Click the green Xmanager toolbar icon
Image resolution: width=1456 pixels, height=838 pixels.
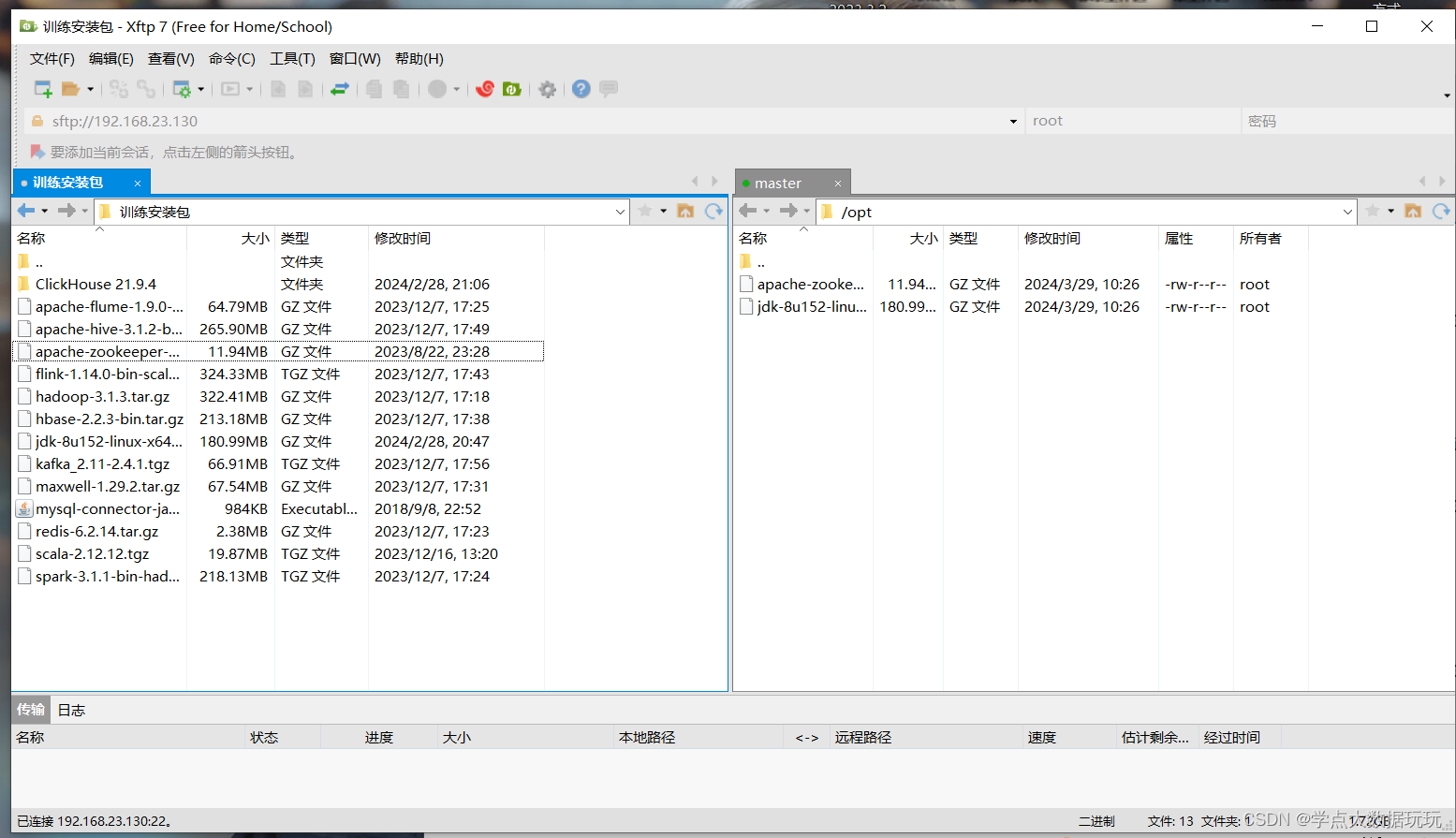(512, 89)
